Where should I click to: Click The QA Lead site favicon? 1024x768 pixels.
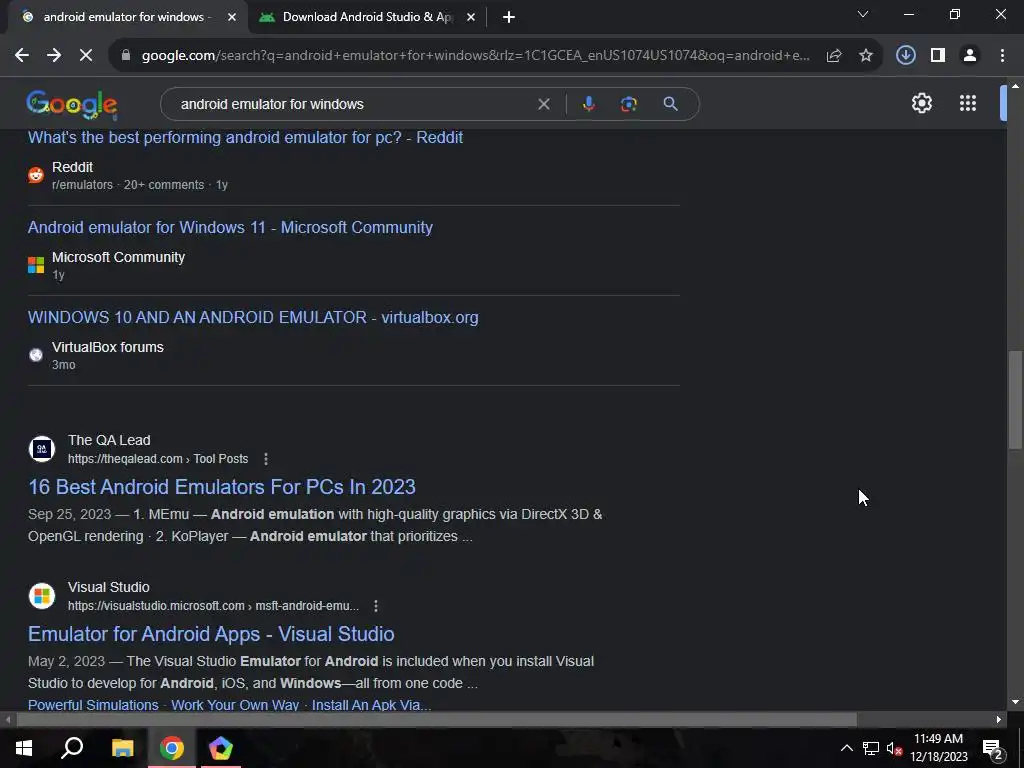click(x=42, y=449)
